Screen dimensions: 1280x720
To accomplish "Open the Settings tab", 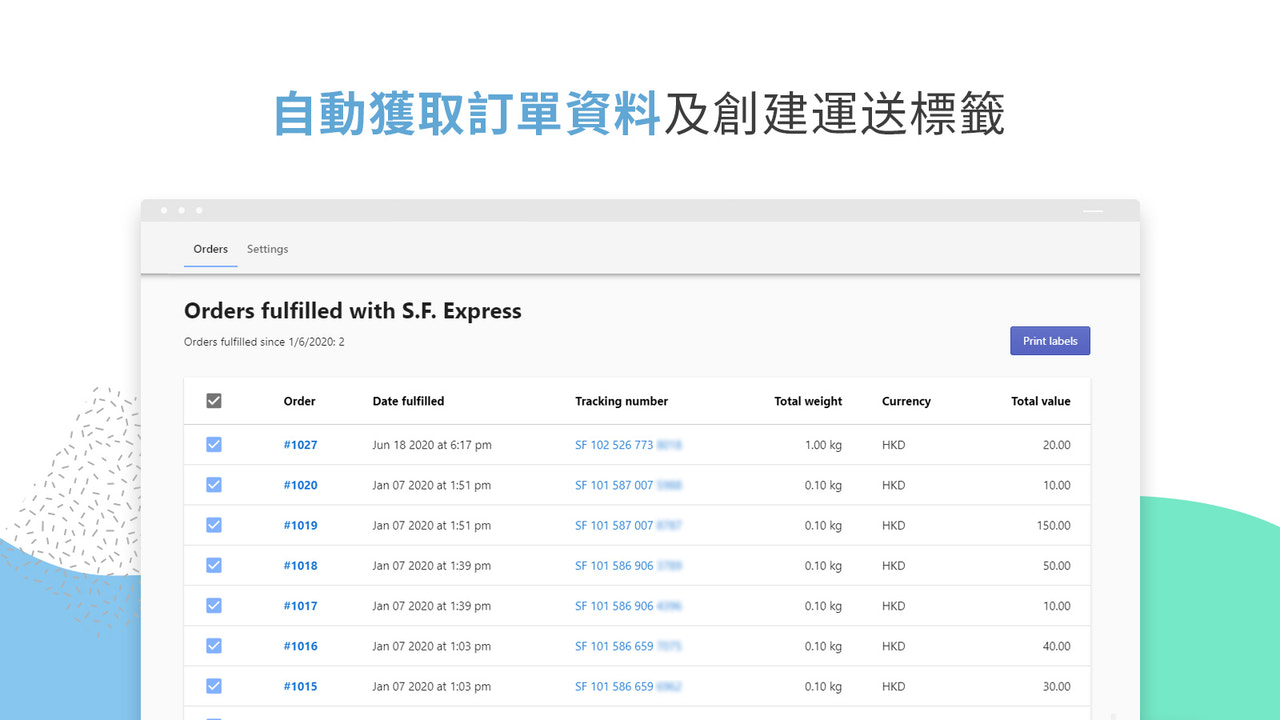I will tap(268, 249).
